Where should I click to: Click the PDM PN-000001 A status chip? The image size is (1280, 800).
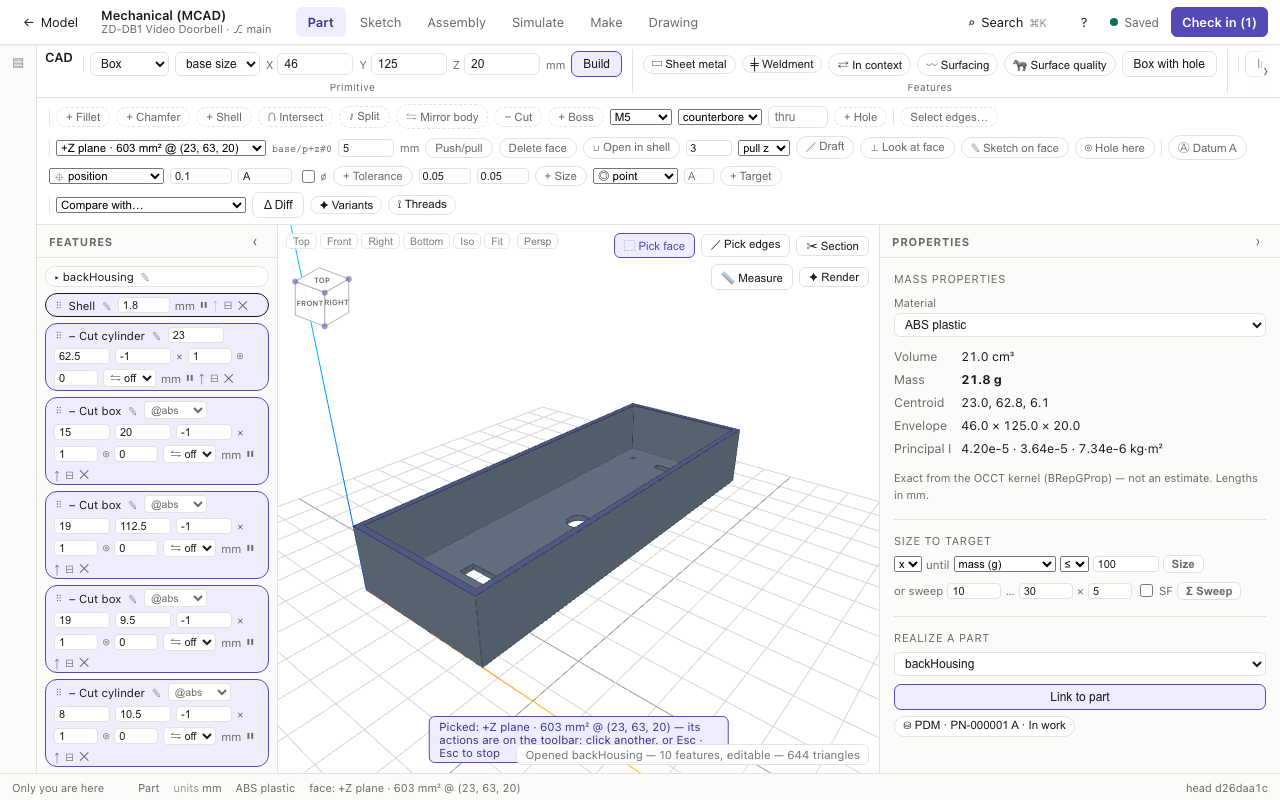click(x=984, y=725)
